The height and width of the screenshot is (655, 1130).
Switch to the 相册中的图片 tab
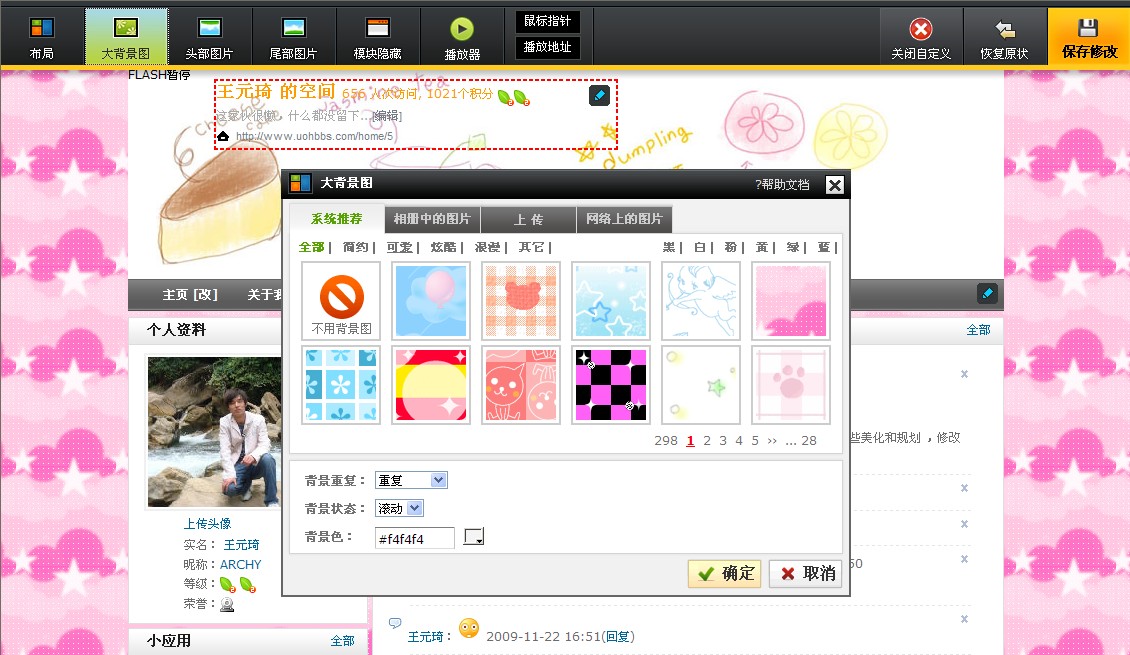(432, 219)
